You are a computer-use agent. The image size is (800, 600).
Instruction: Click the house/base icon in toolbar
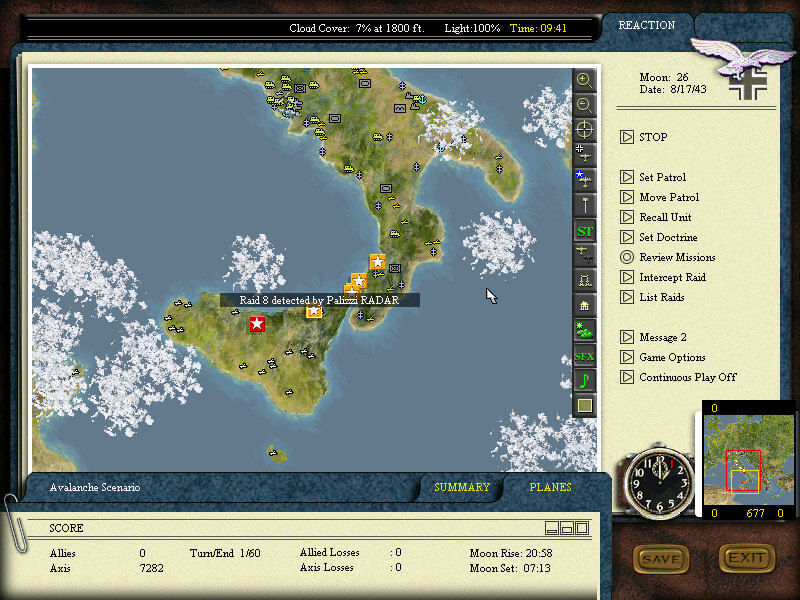click(584, 306)
